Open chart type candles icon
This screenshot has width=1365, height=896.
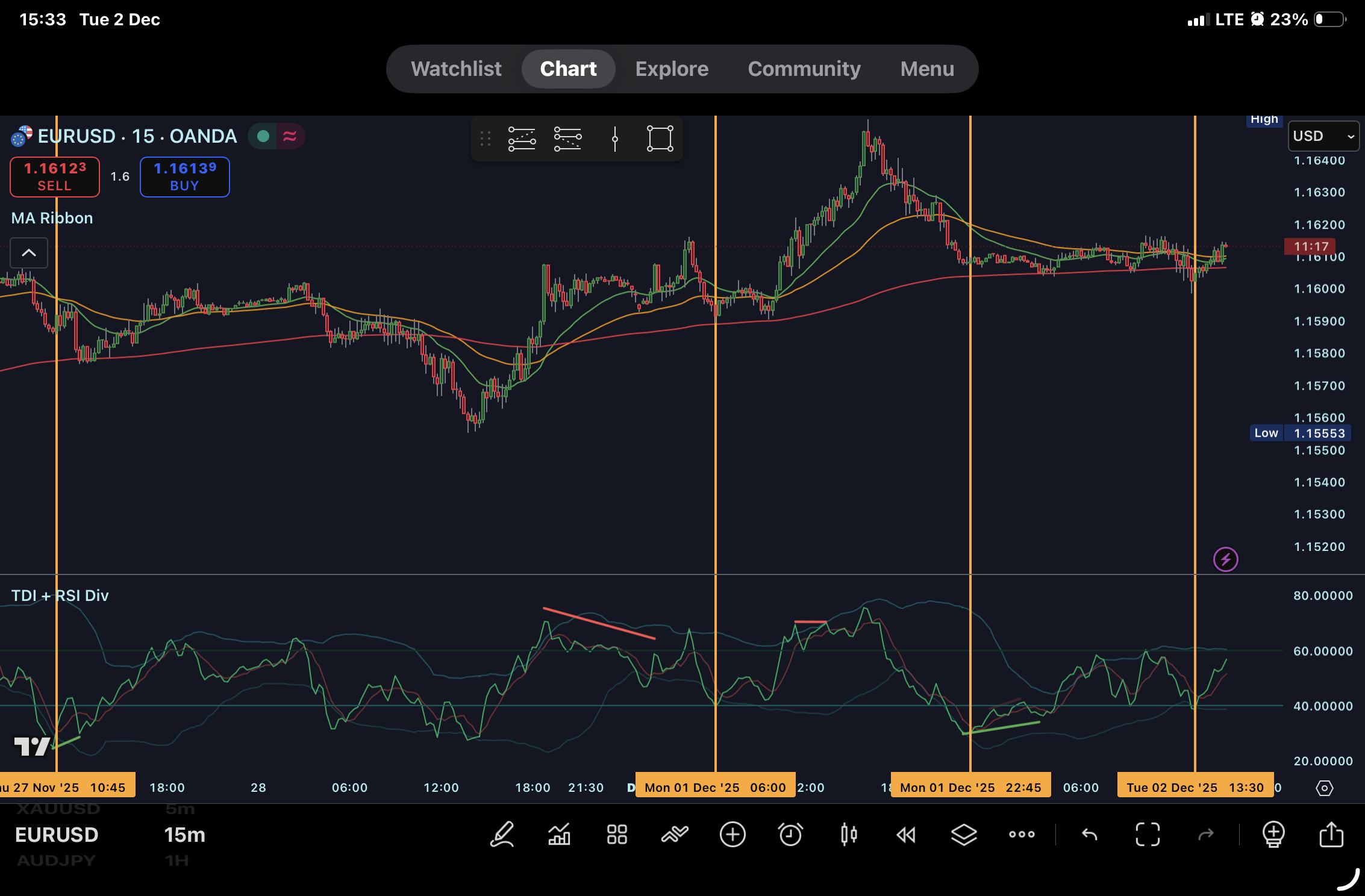click(848, 835)
